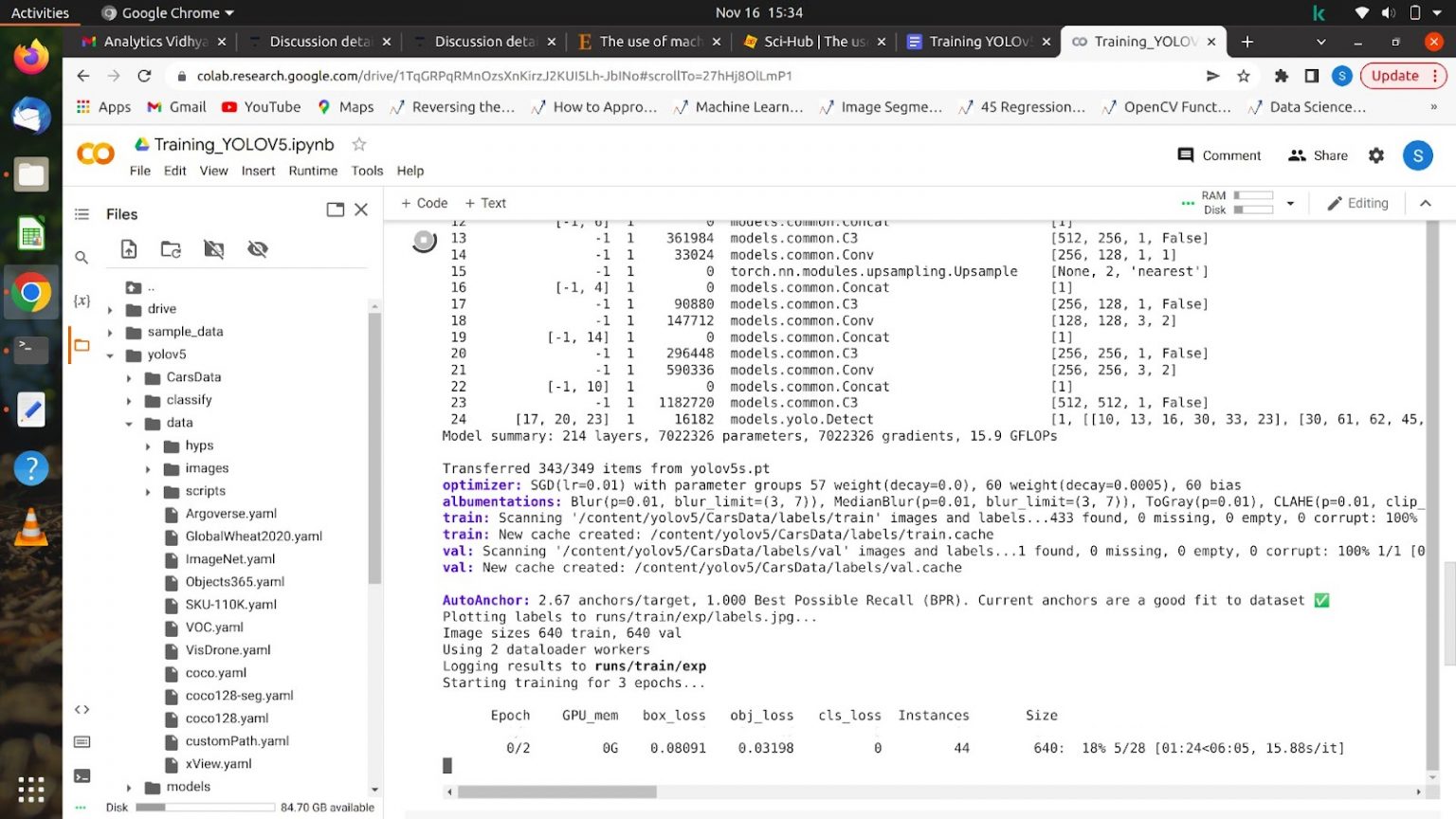The image size is (1456, 819).
Task: Mount Google Drive from the Files toolbar
Action: click(x=213, y=248)
